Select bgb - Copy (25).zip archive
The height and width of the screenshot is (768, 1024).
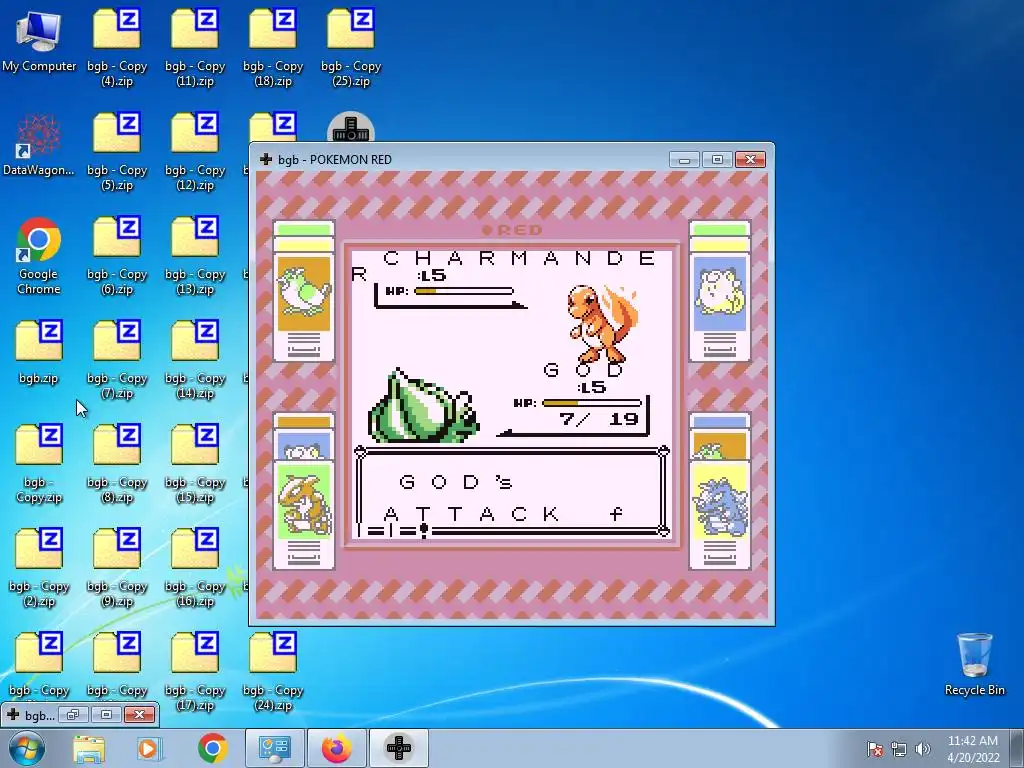point(351,48)
